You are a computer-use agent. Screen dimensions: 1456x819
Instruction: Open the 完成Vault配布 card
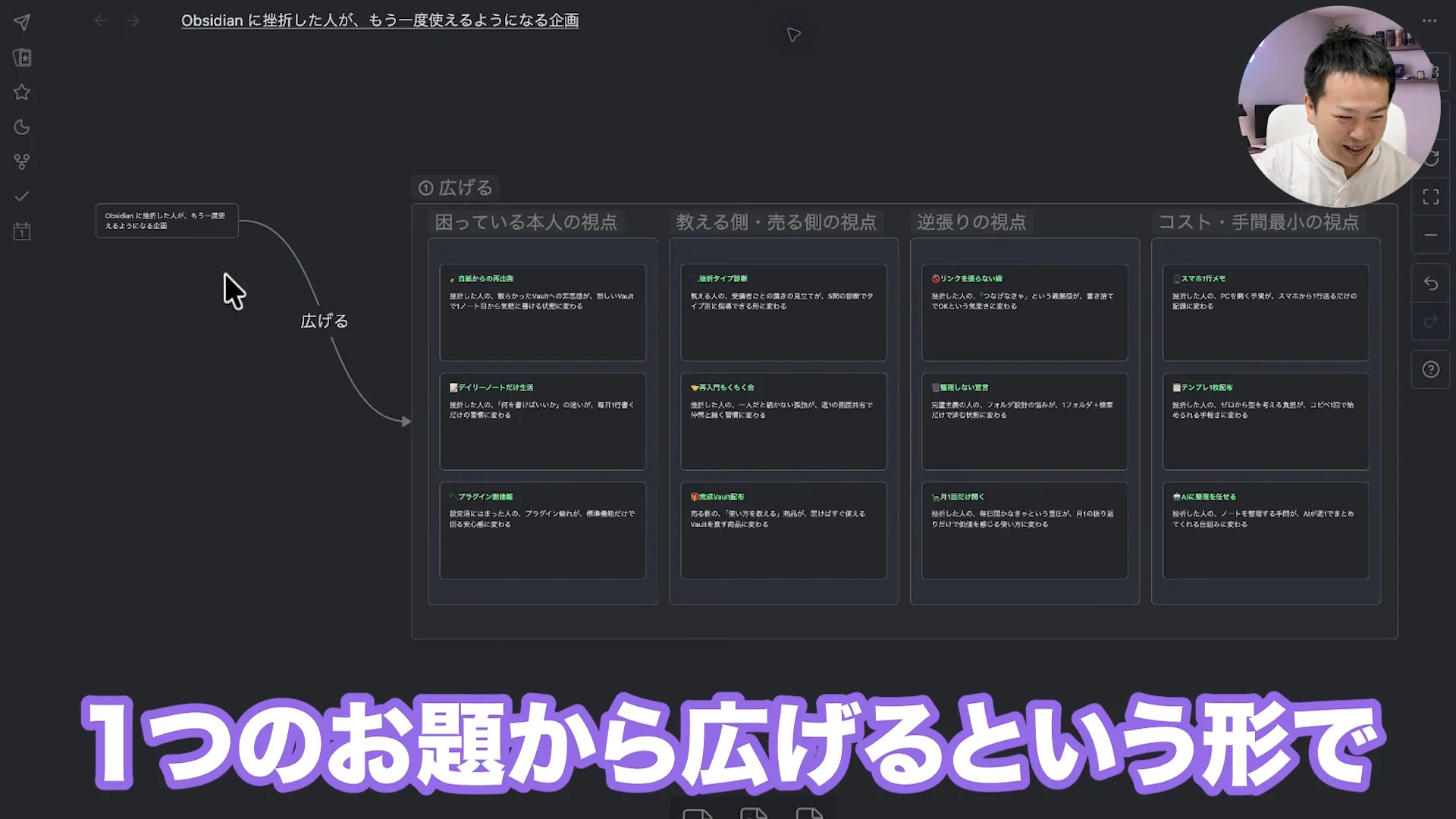click(x=784, y=531)
